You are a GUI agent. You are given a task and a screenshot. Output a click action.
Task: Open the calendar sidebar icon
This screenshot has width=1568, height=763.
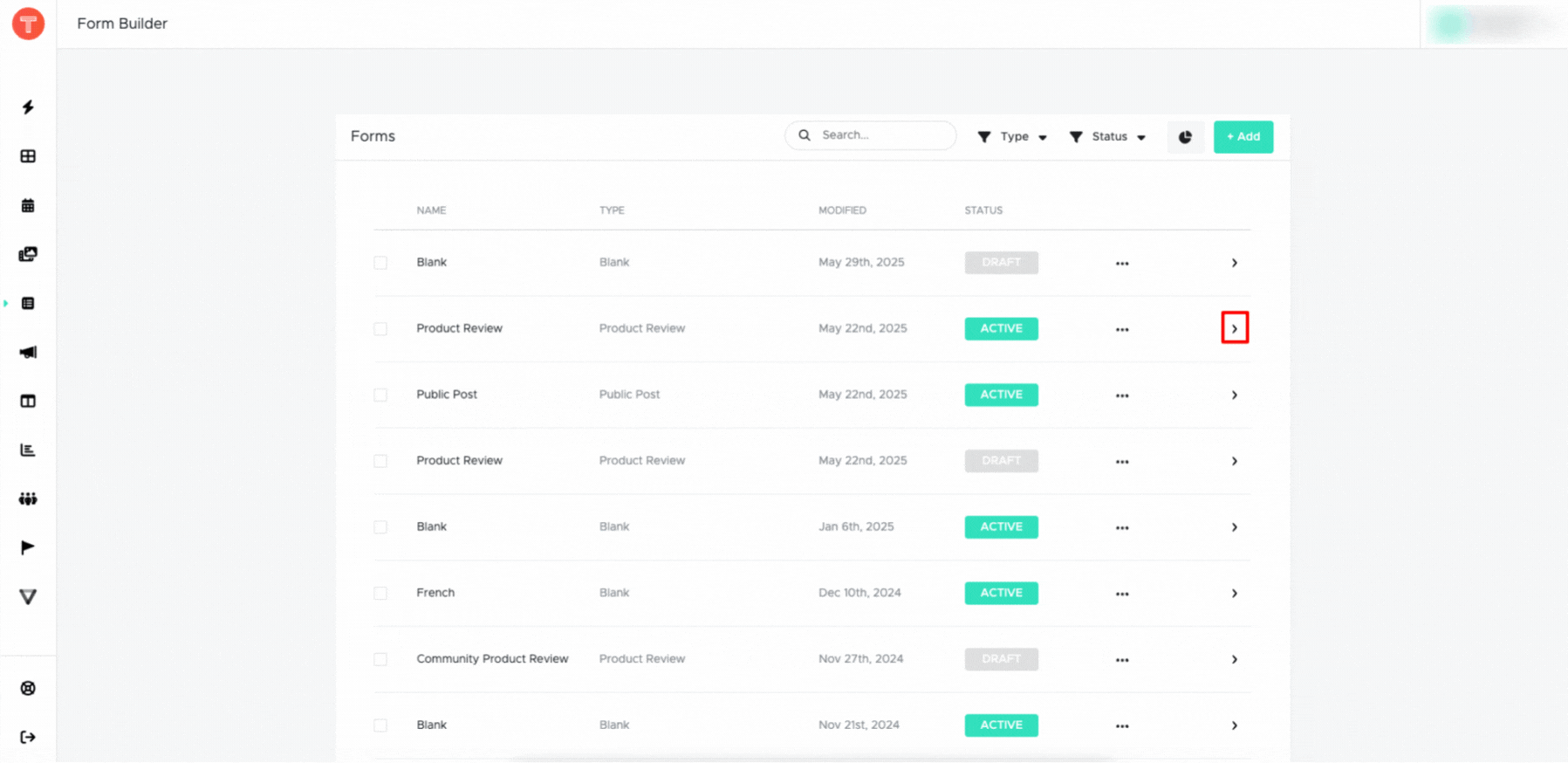click(x=28, y=206)
